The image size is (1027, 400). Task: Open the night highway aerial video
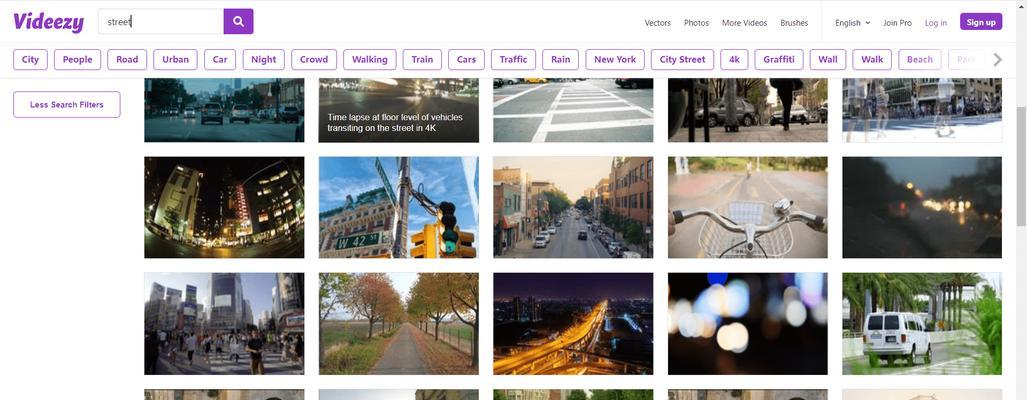click(x=573, y=323)
